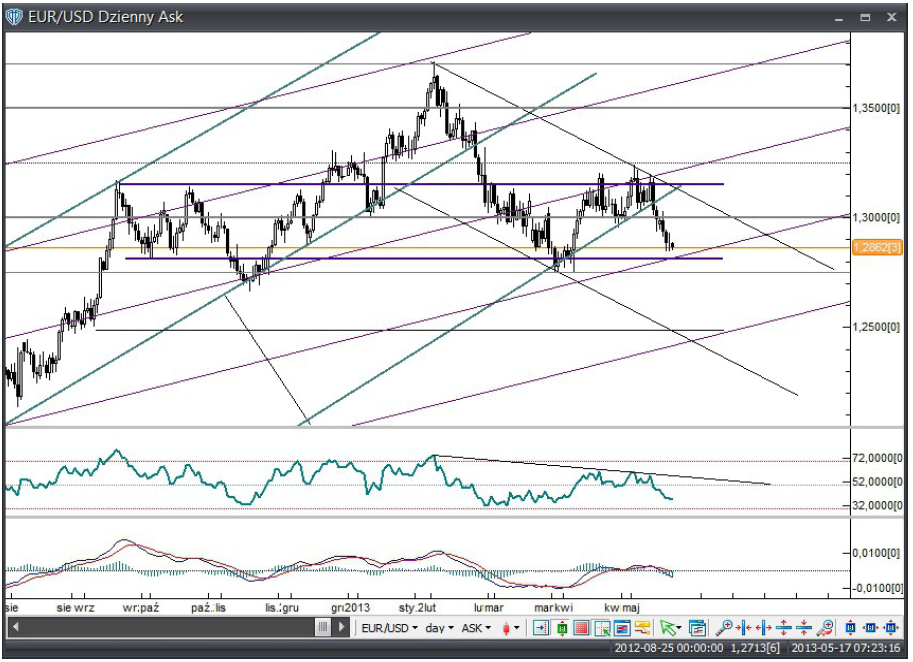913x662 pixels.
Task: Click the 52,0000 RSI level label
Action: coord(877,482)
